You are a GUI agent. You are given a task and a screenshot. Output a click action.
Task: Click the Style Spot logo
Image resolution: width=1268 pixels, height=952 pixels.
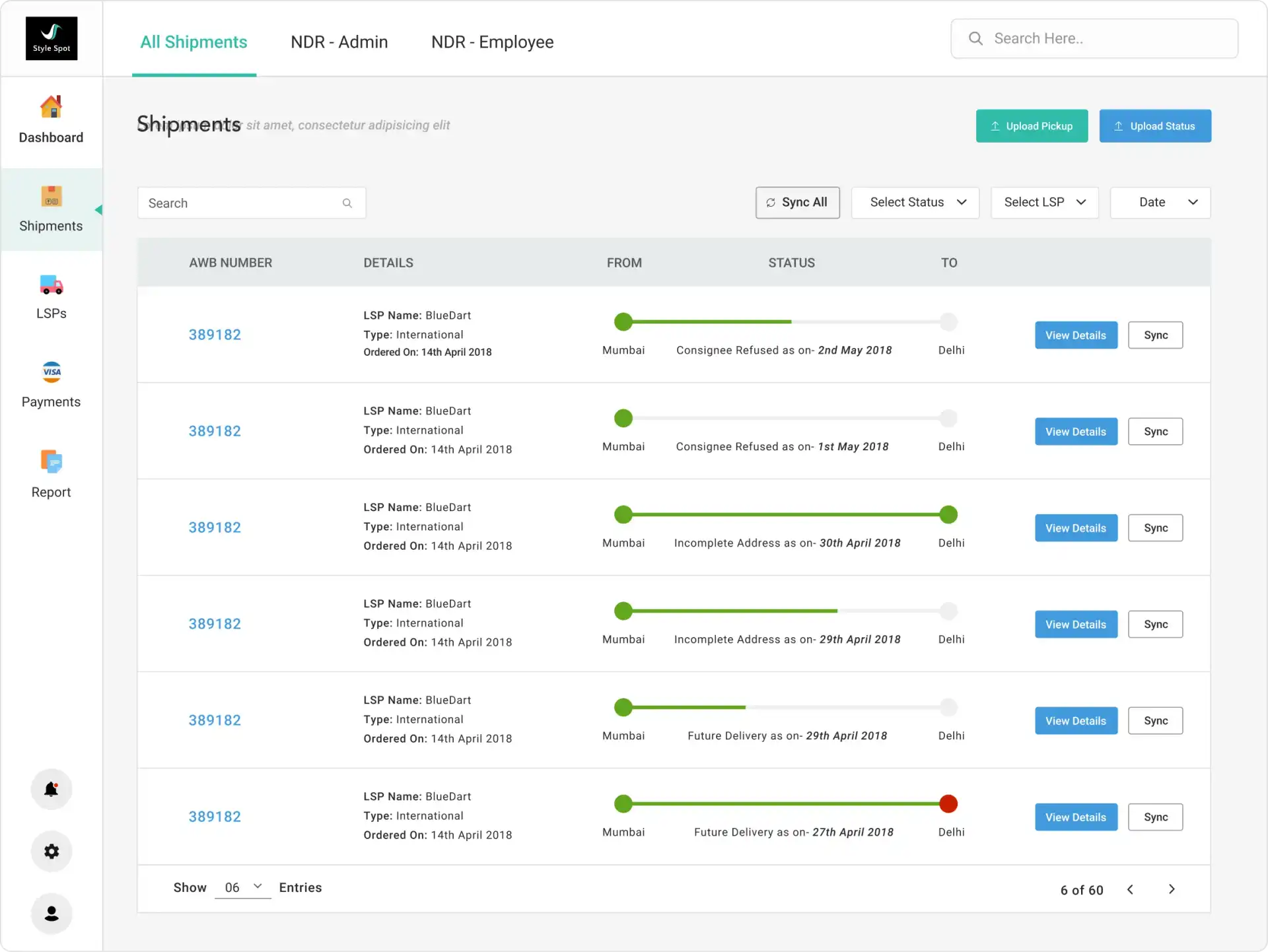pyautogui.click(x=52, y=38)
